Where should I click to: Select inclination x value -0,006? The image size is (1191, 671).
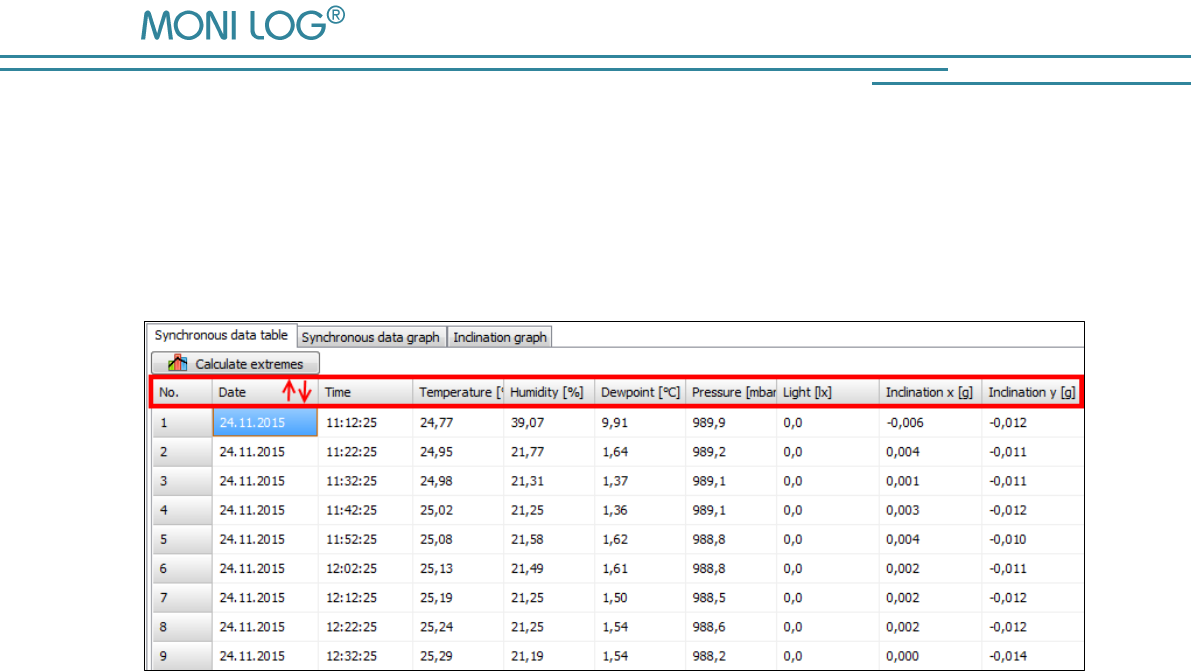tap(905, 423)
